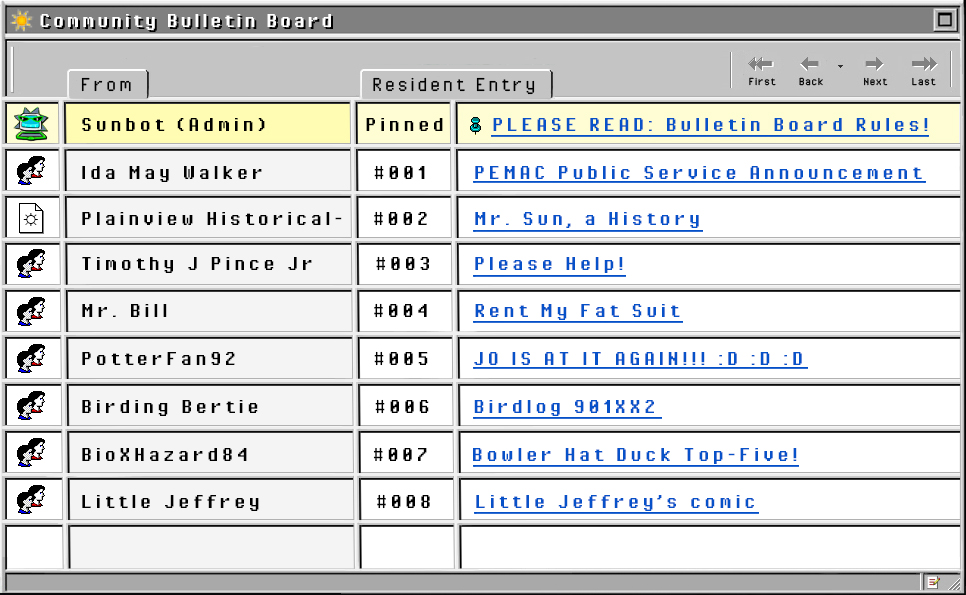Click the Plainview Historical document icon
This screenshot has height=595, width=966.
pyautogui.click(x=32, y=218)
